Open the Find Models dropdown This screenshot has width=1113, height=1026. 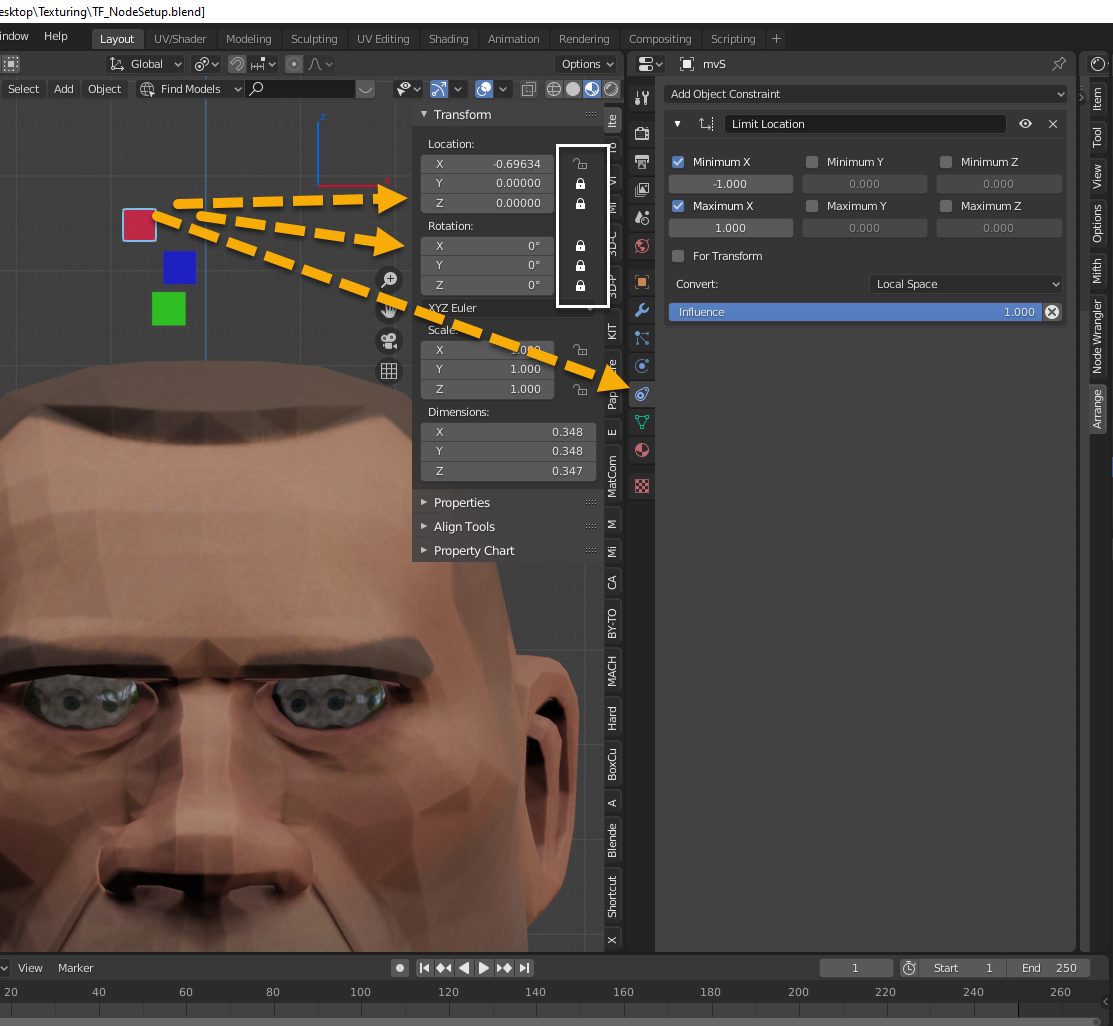pos(190,89)
